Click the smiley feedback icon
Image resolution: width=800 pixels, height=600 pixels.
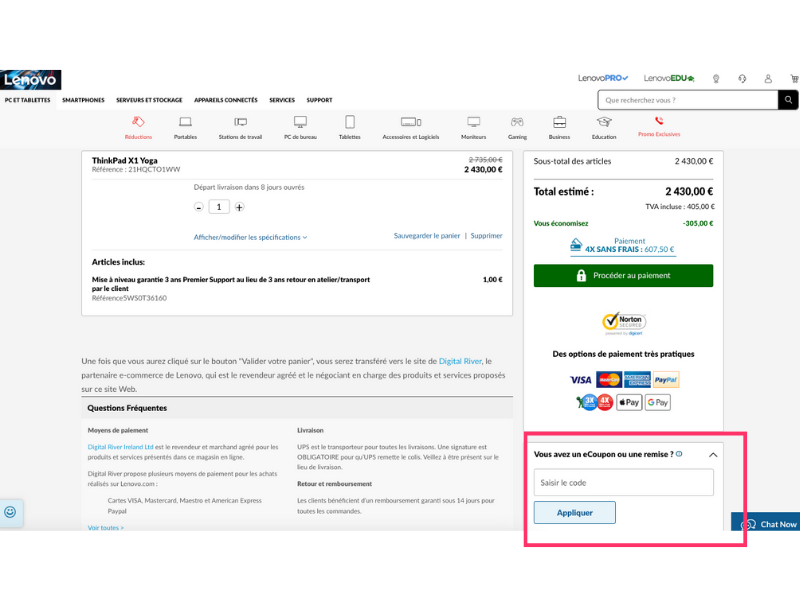click(10, 512)
